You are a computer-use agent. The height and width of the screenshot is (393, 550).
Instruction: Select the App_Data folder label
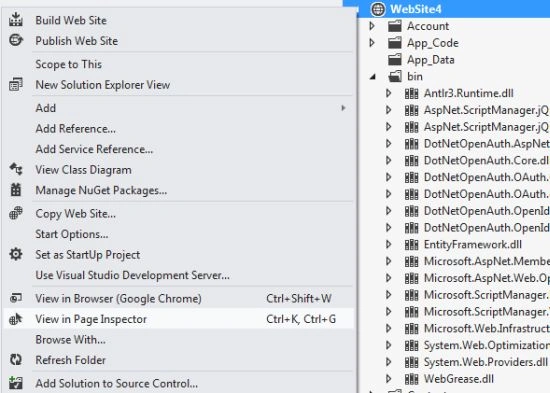pyautogui.click(x=431, y=60)
